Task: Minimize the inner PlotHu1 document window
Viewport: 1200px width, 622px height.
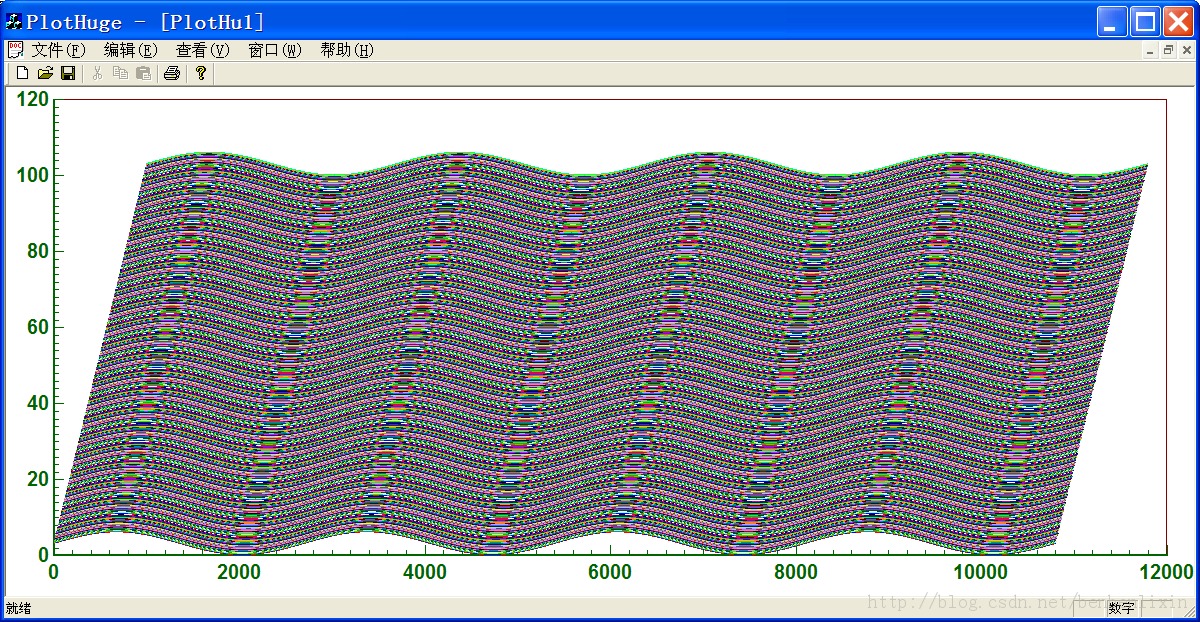Action: click(x=1151, y=50)
